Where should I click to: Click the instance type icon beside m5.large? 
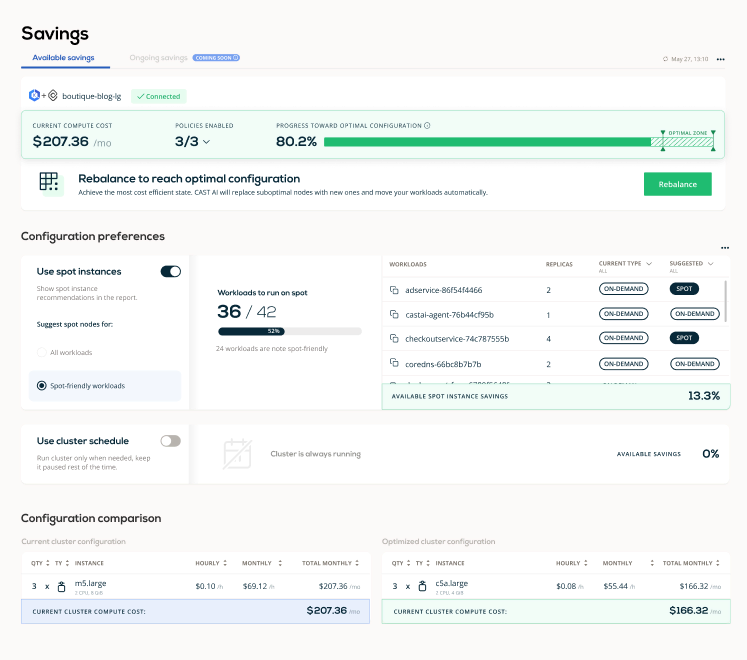click(x=60, y=587)
